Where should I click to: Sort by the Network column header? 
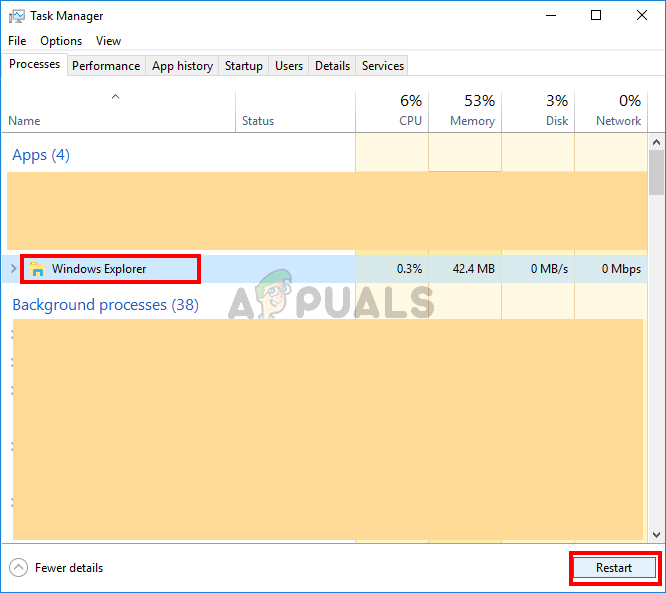pyautogui.click(x=611, y=111)
